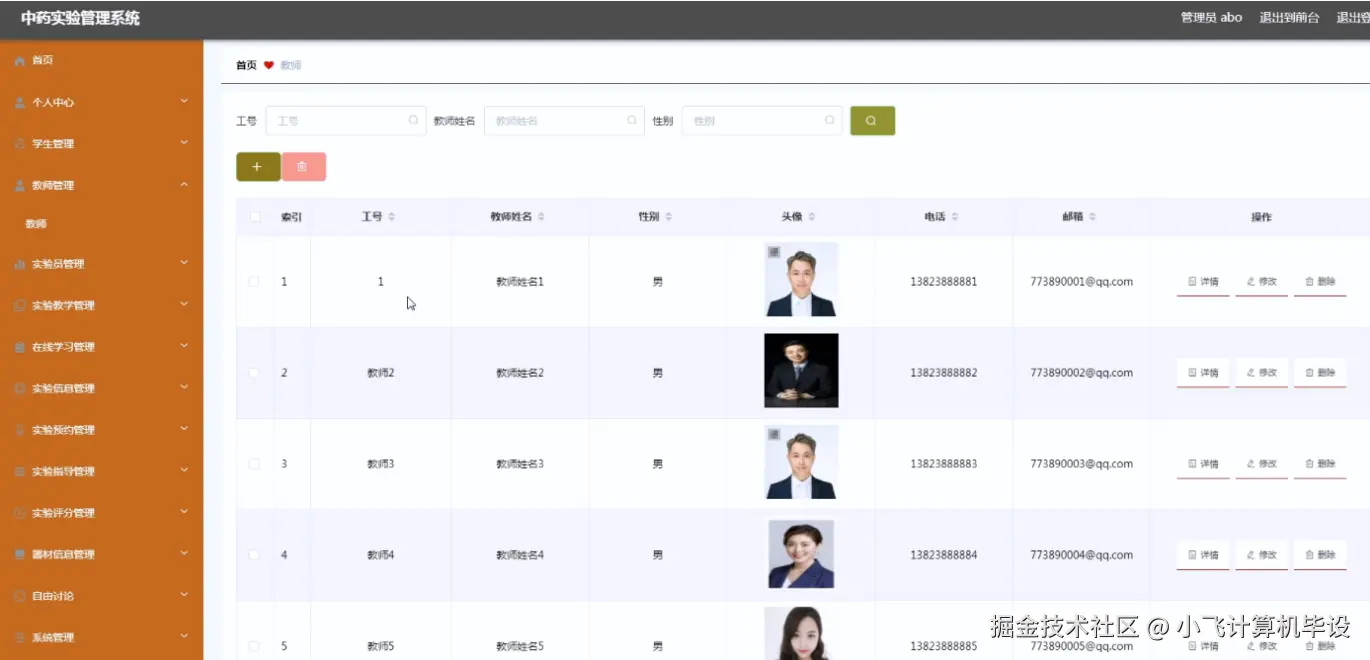The height and width of the screenshot is (660, 1370).
Task: Click 删除 for 教师姓名3
Action: 1320,464
